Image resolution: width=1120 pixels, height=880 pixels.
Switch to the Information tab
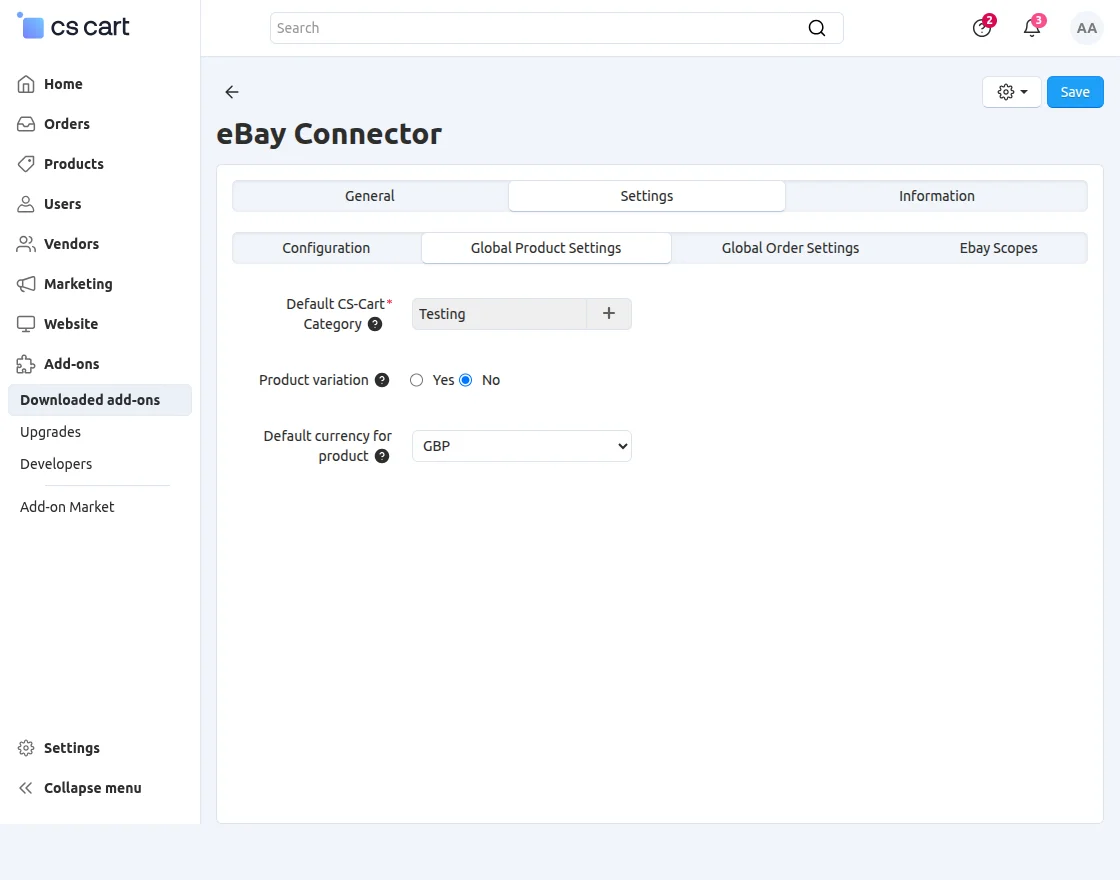pyautogui.click(x=936, y=196)
